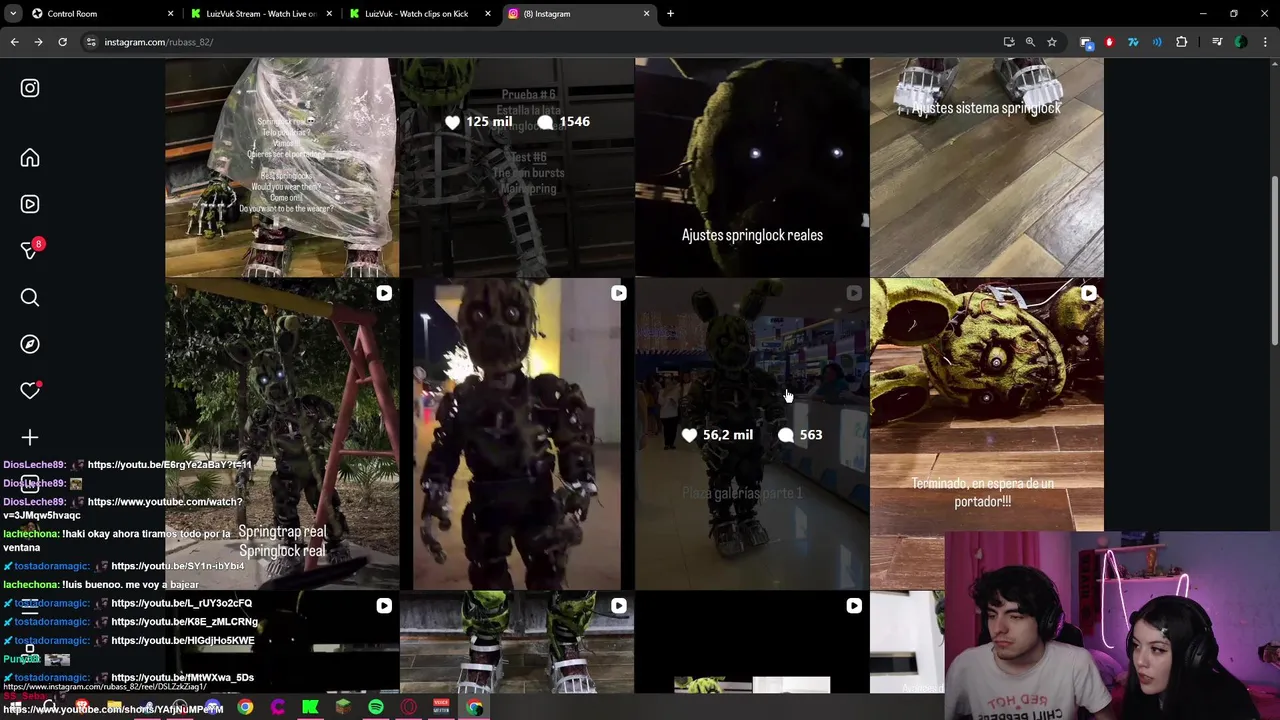This screenshot has width=1280, height=720.
Task: Click blue sound-waves extension icon
Action: 1157,42
